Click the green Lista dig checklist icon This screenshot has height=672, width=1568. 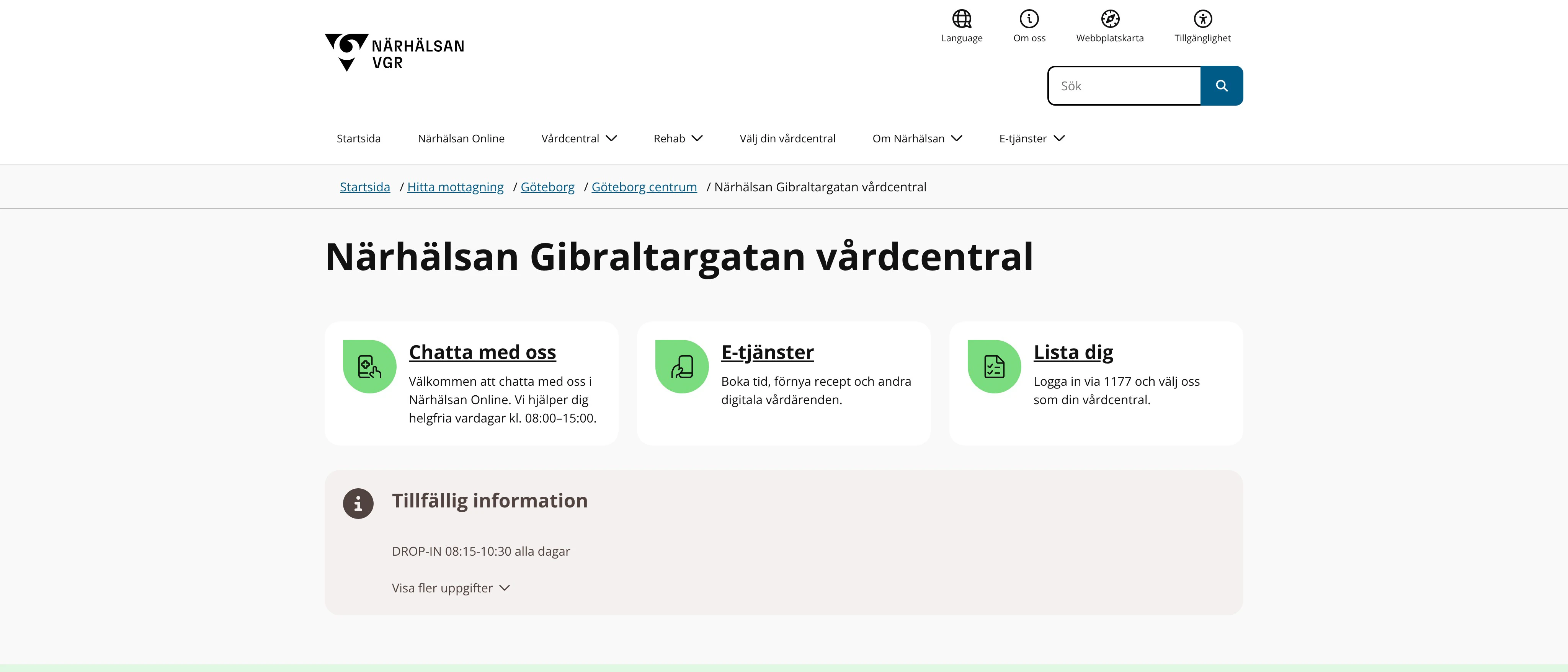click(994, 367)
